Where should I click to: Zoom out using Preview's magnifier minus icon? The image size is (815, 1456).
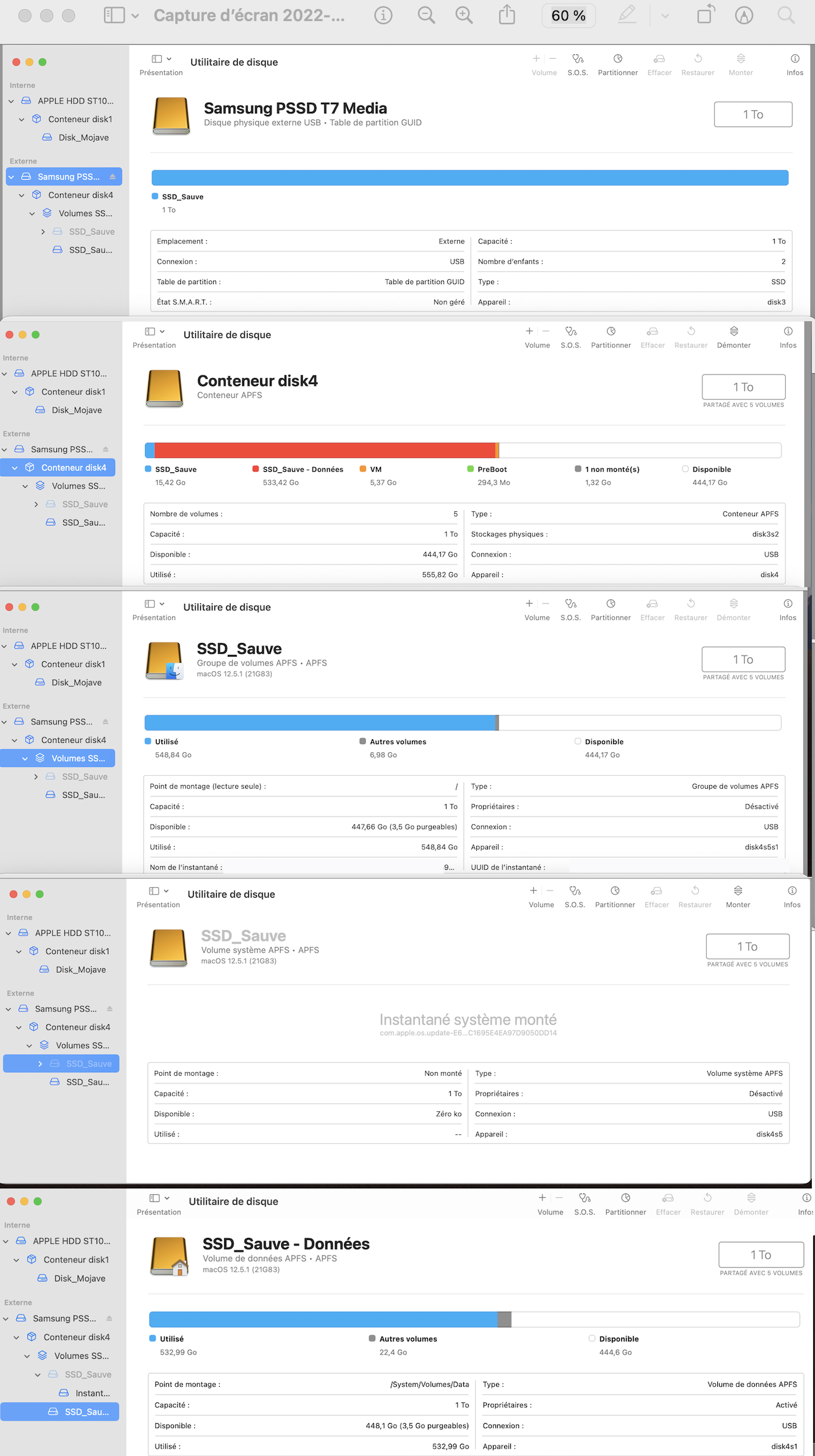click(426, 15)
